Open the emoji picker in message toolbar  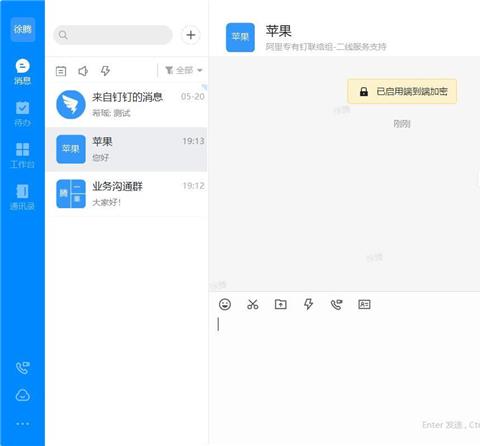pos(225,304)
